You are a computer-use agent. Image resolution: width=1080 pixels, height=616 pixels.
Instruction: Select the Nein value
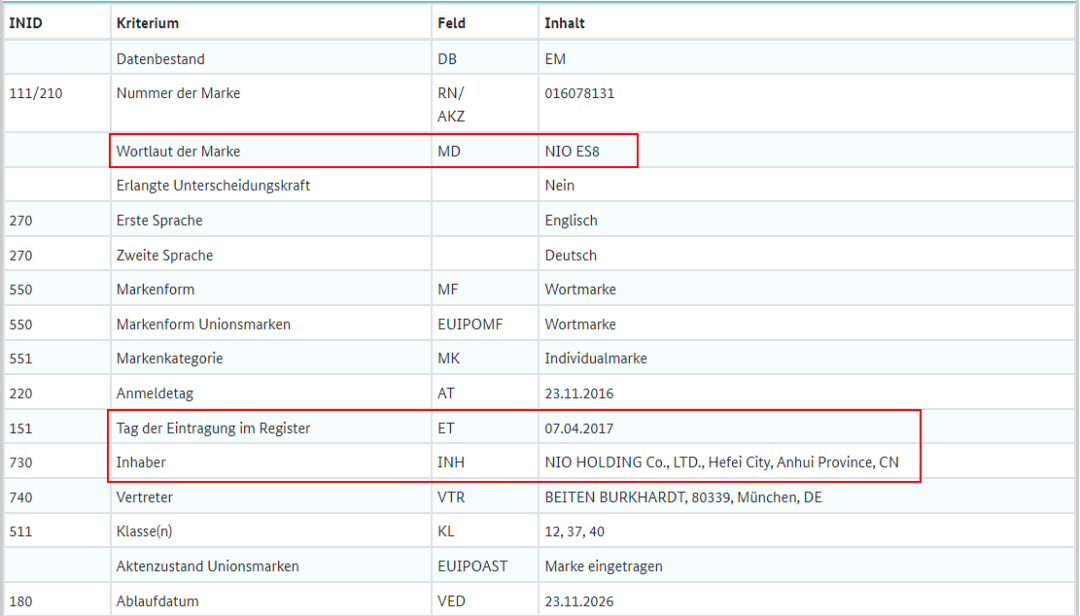(559, 185)
